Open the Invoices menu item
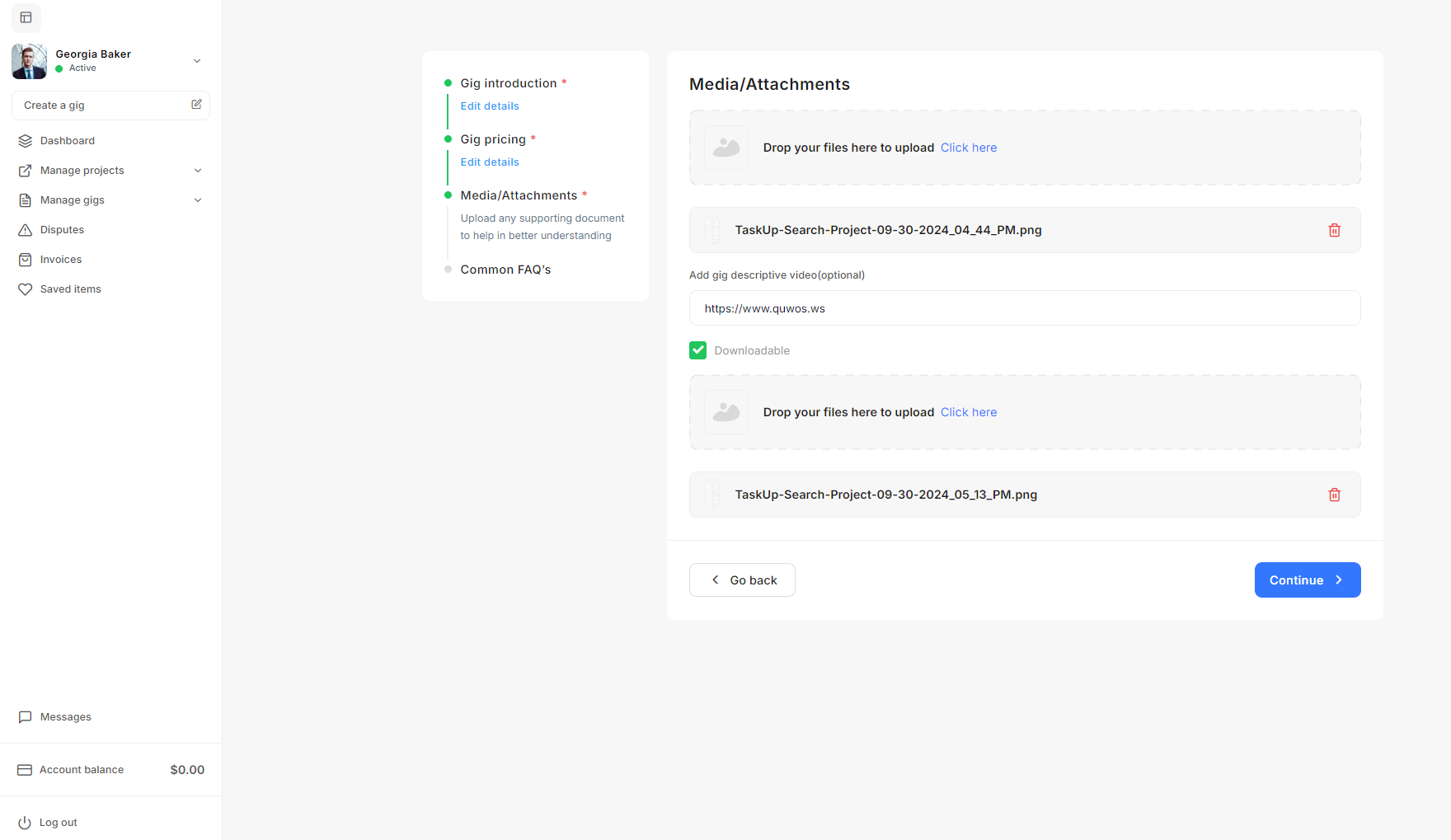The image size is (1451, 840). (61, 260)
